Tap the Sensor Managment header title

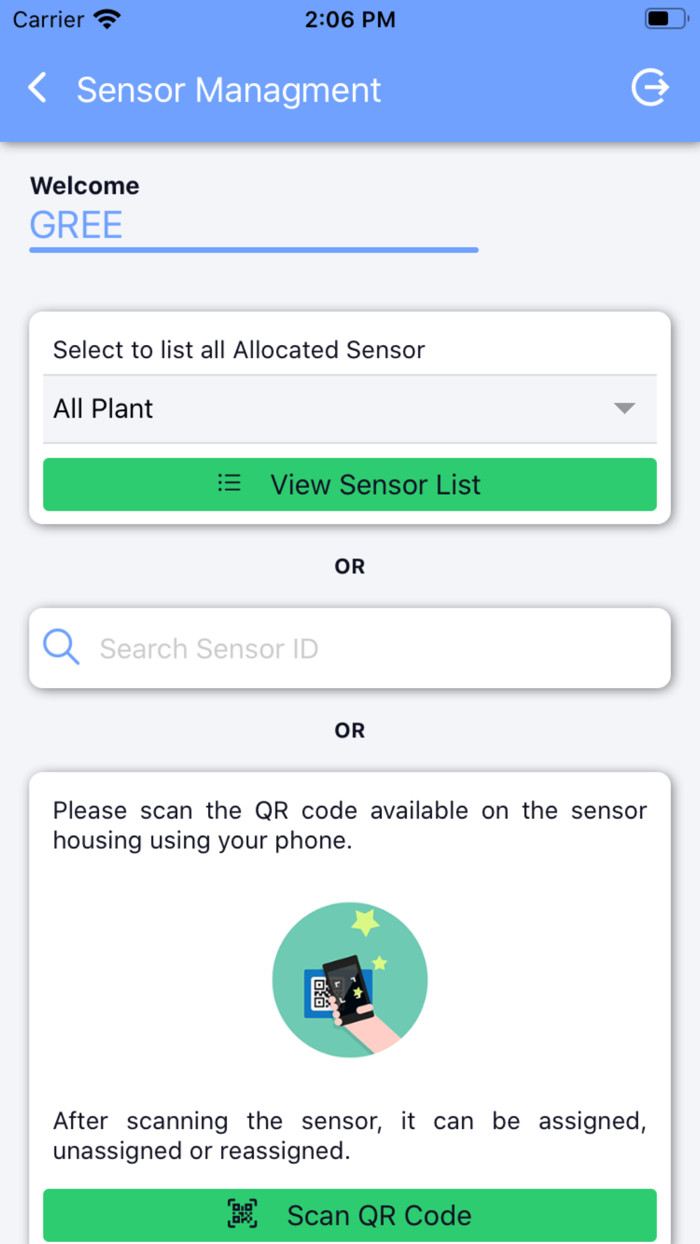click(x=229, y=90)
